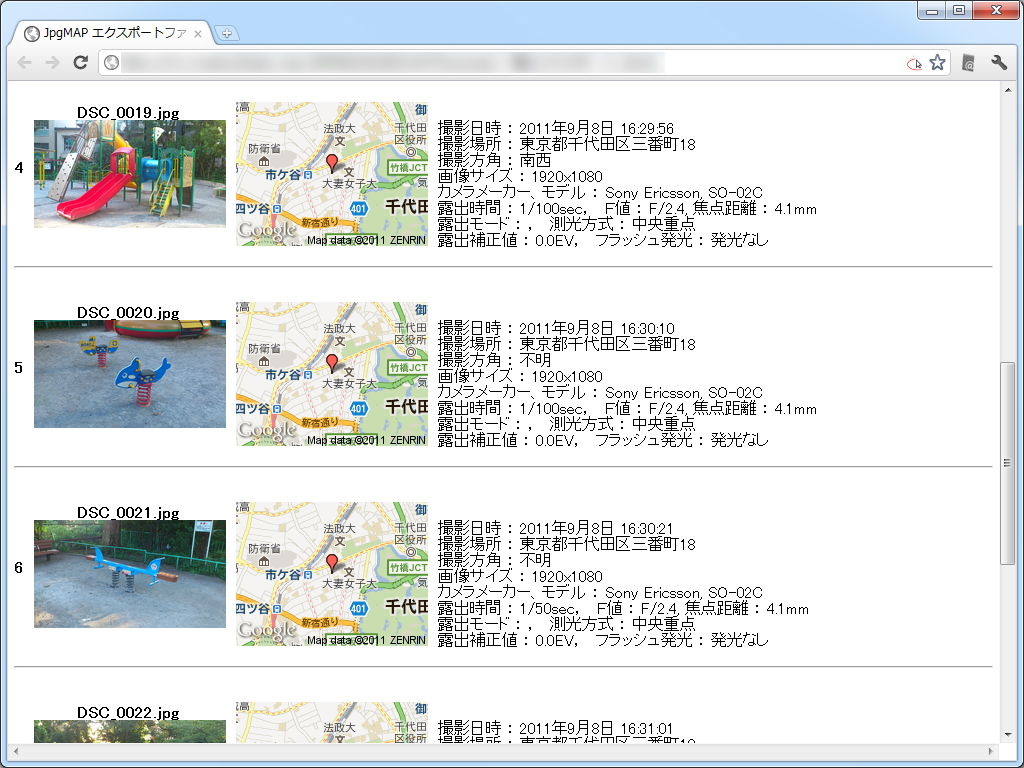
Task: Click the back navigation arrow
Action: pos(25,62)
